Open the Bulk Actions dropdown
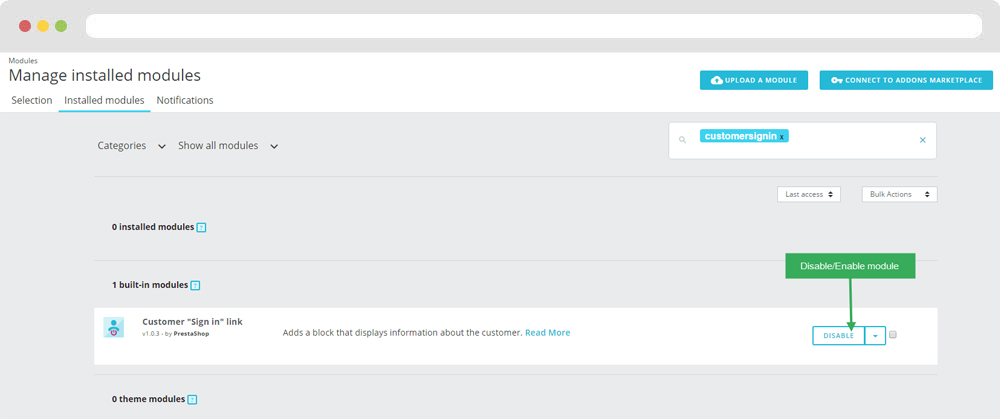1000x419 pixels. pyautogui.click(x=899, y=194)
